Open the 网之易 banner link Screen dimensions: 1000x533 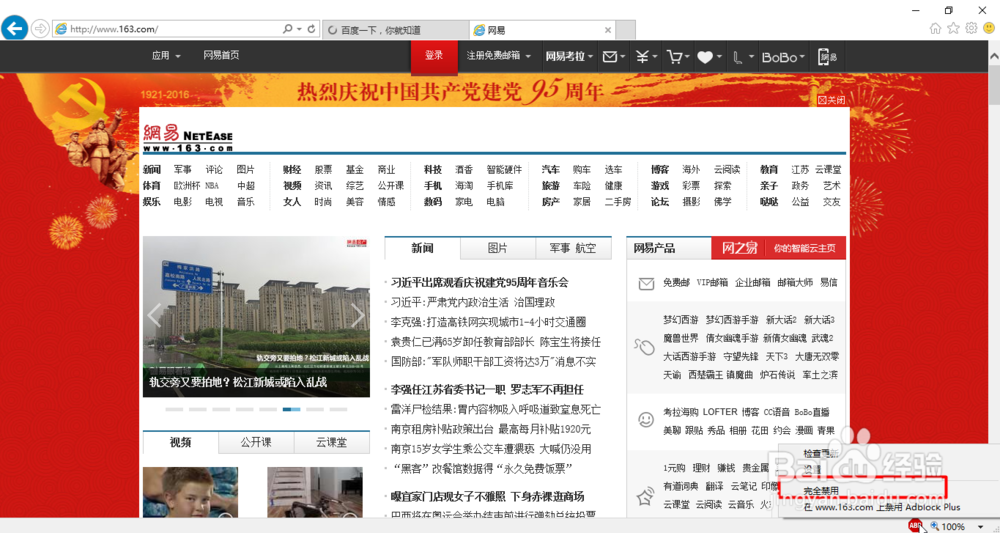tap(778, 248)
